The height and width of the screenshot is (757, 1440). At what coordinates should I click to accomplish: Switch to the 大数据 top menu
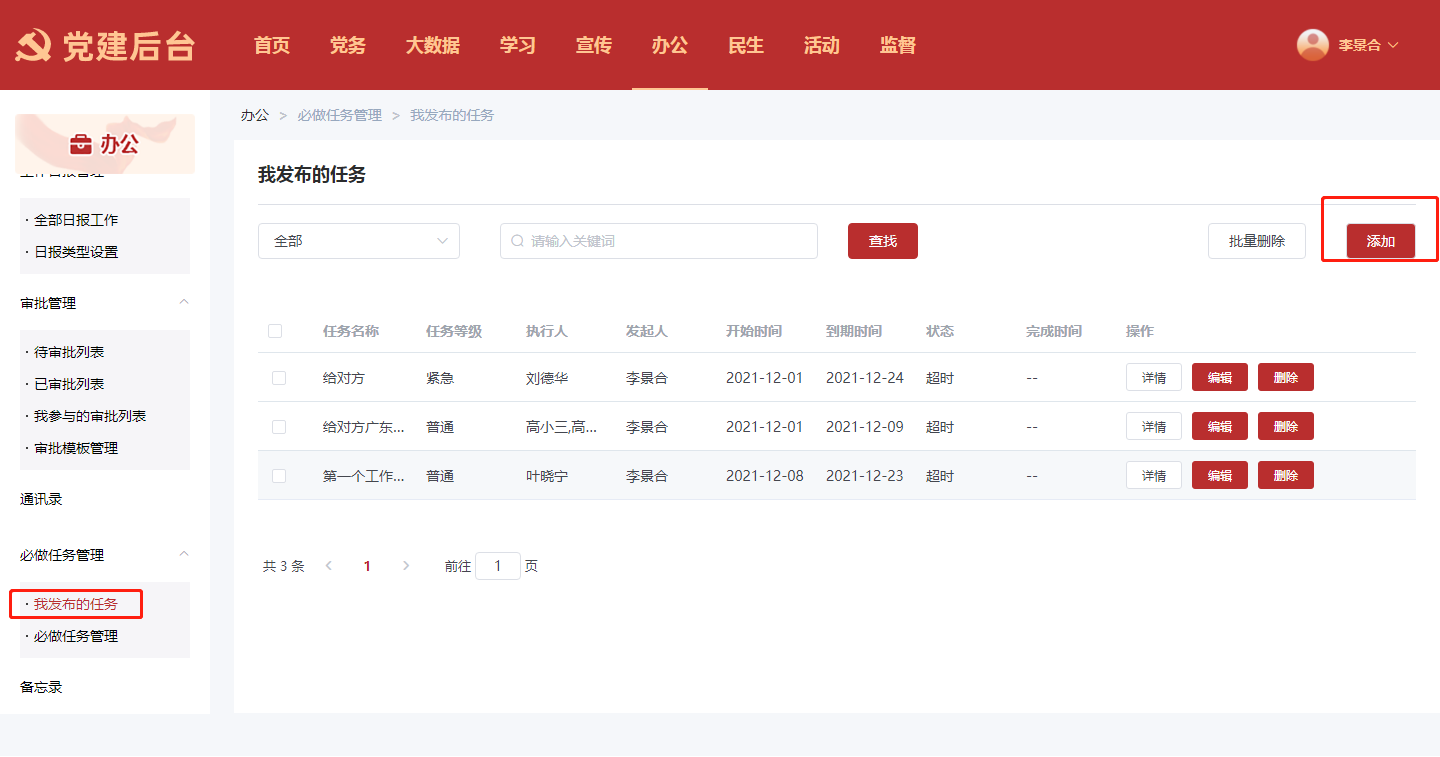tap(432, 45)
